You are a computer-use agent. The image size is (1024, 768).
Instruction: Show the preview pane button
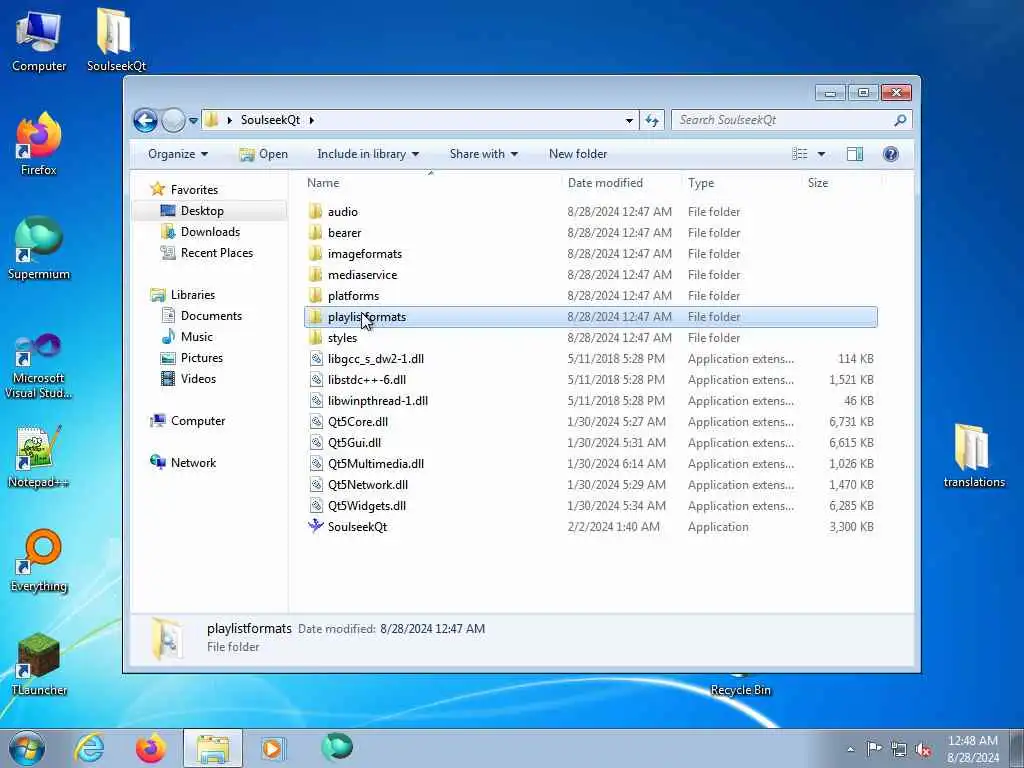854,154
